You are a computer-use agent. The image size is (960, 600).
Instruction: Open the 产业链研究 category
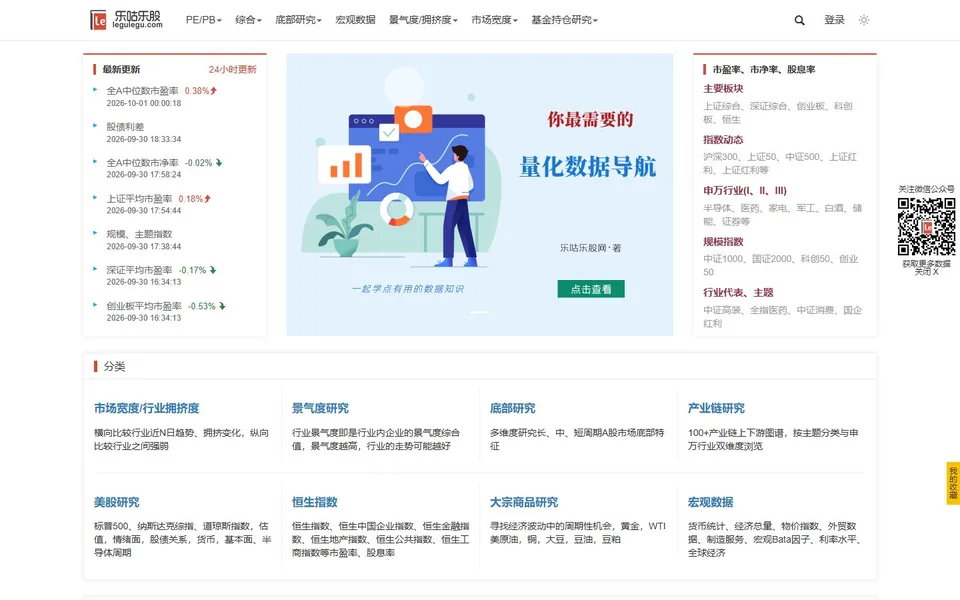coord(716,408)
